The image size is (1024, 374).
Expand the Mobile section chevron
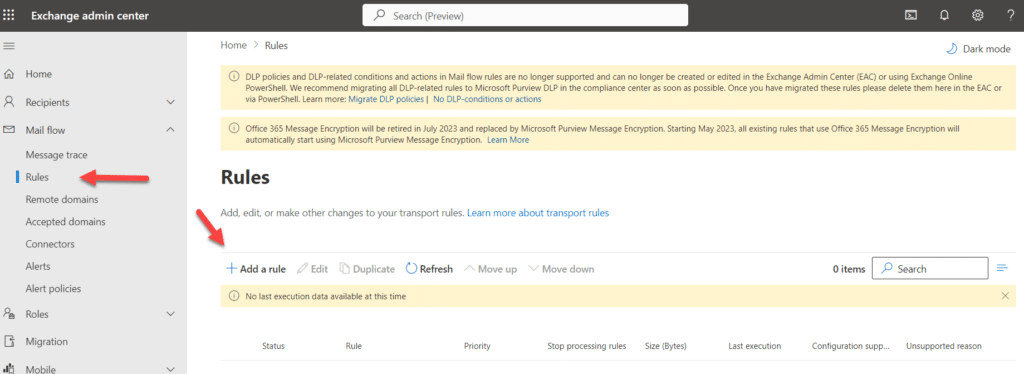coord(170,369)
